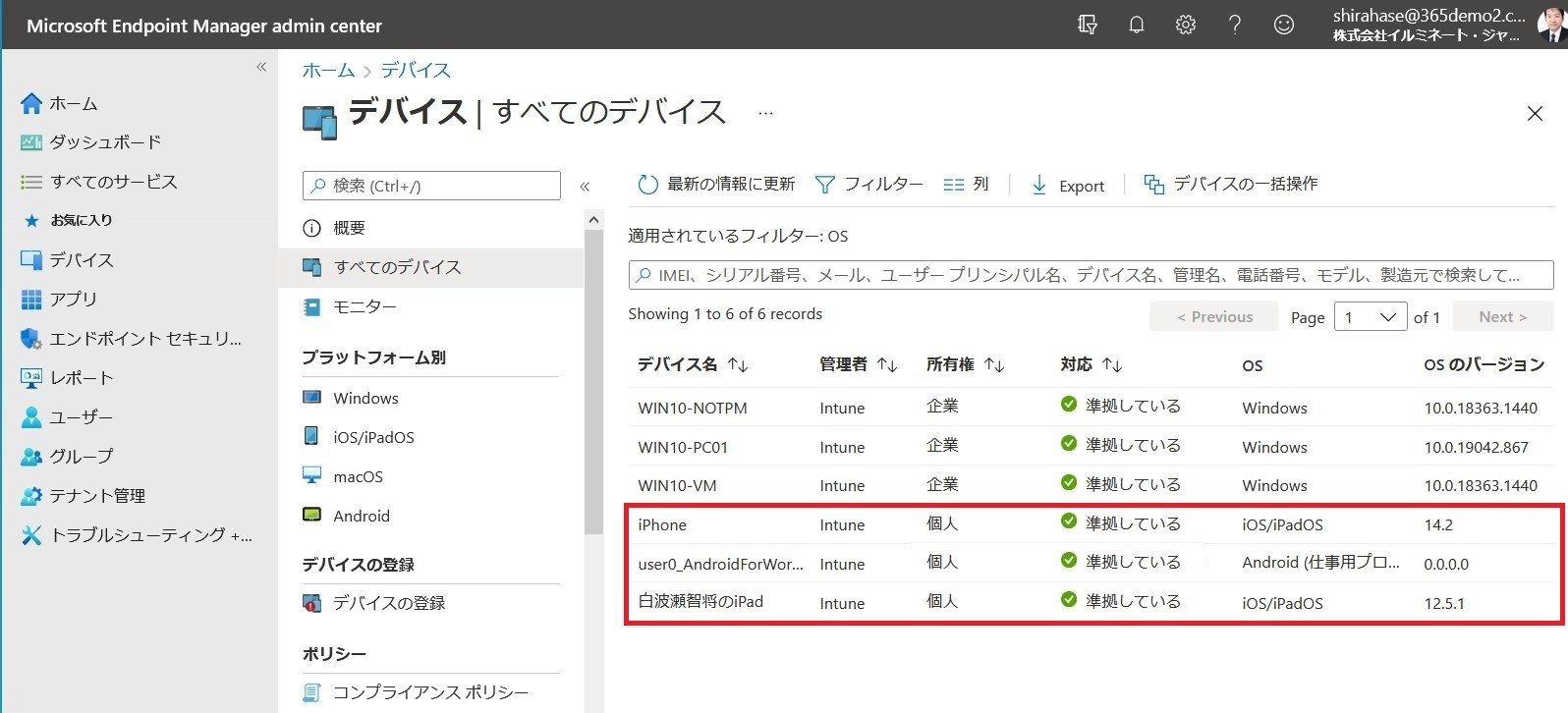
Task: Open the フィルター filter options
Action: (869, 185)
